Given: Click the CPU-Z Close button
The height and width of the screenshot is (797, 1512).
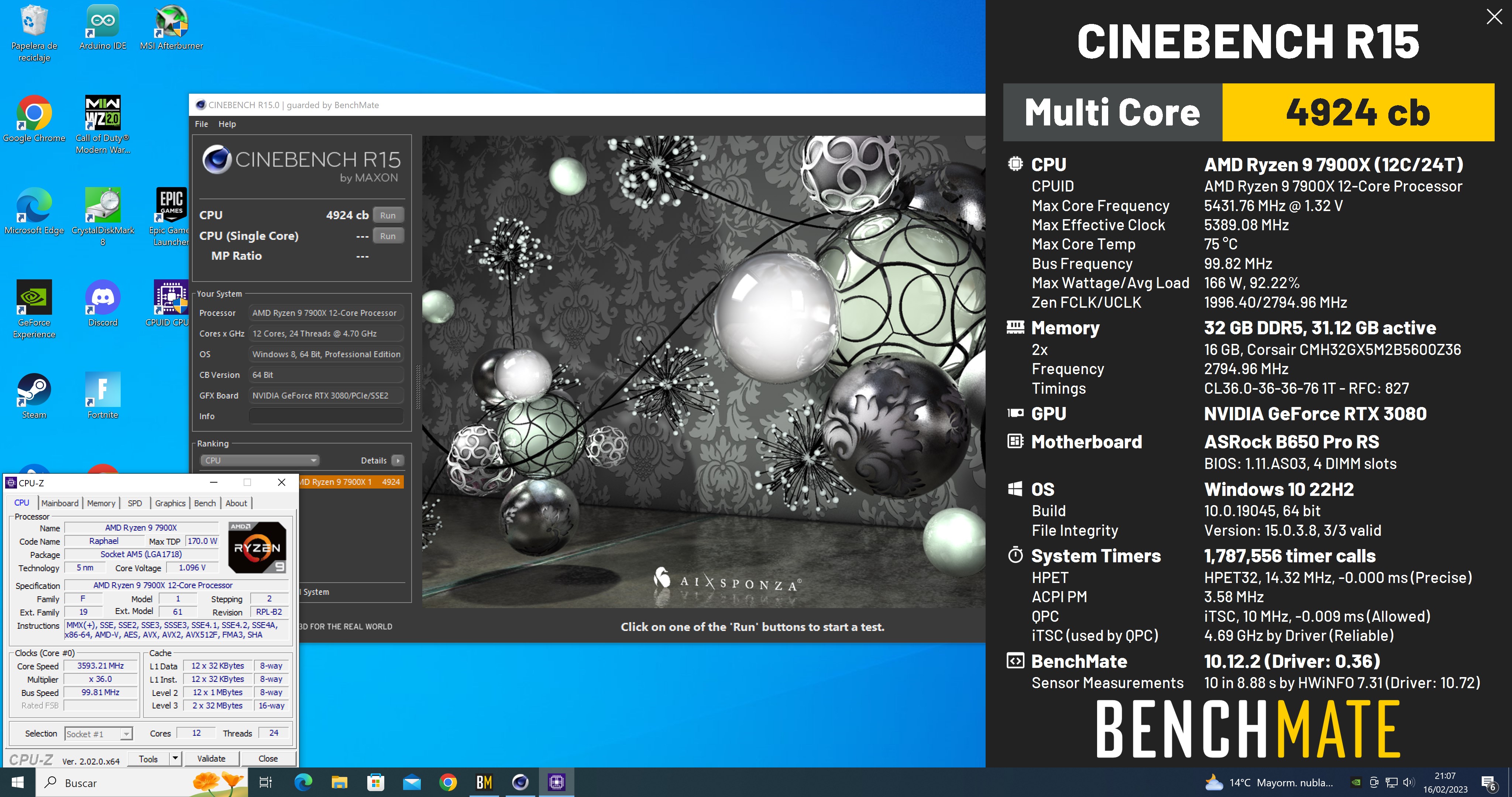Looking at the screenshot, I should point(268,759).
